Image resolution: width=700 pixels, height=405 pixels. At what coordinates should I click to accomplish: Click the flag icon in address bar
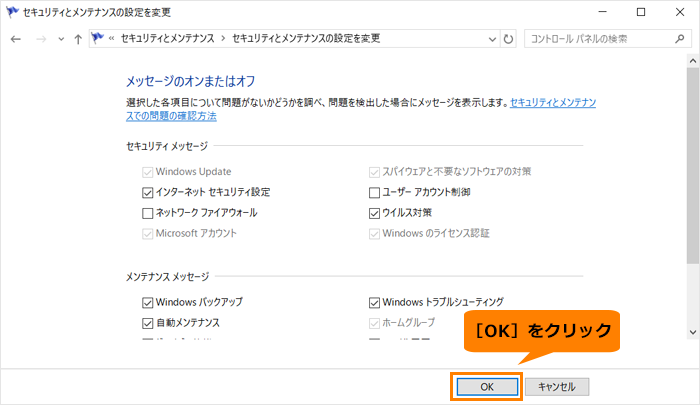click(x=97, y=38)
